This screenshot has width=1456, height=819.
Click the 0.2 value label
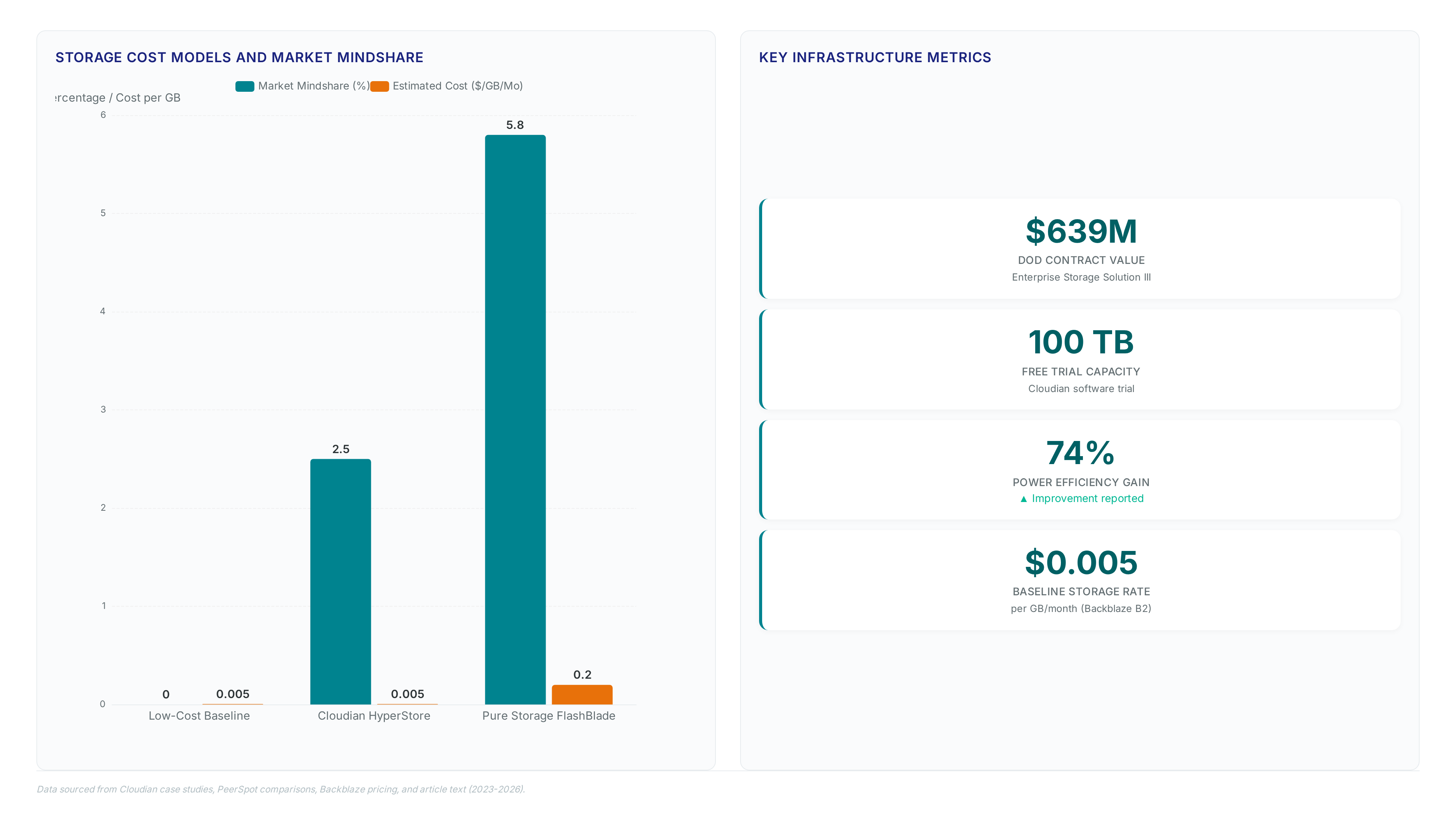(x=582, y=674)
